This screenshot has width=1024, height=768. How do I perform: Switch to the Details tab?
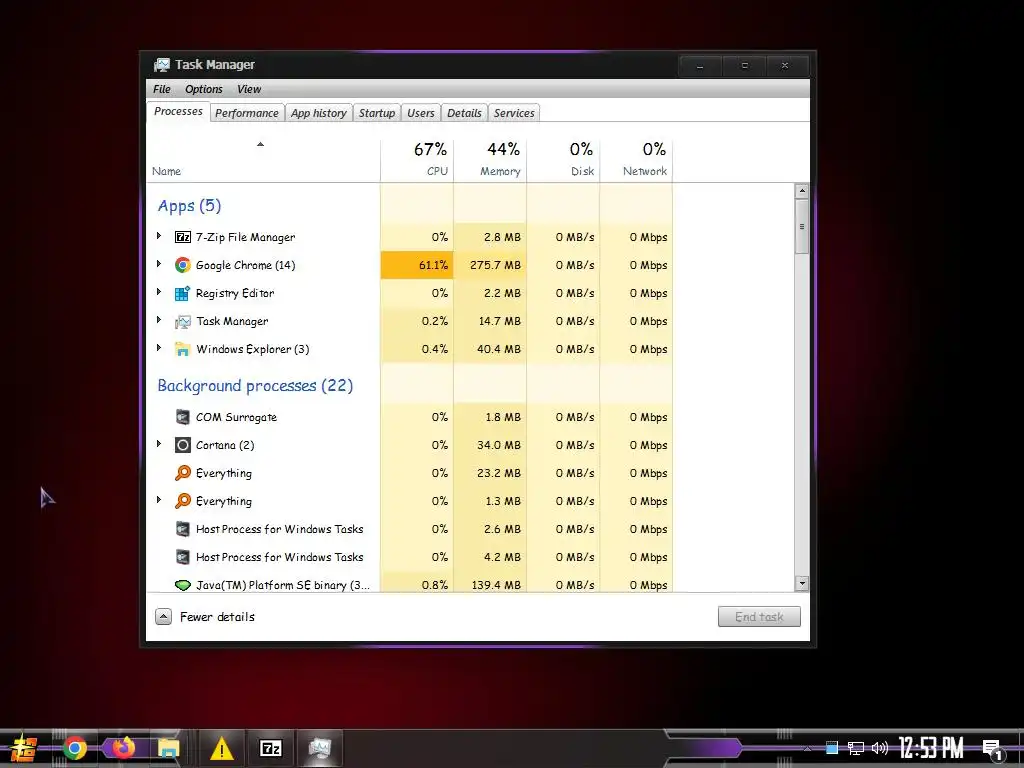click(464, 113)
